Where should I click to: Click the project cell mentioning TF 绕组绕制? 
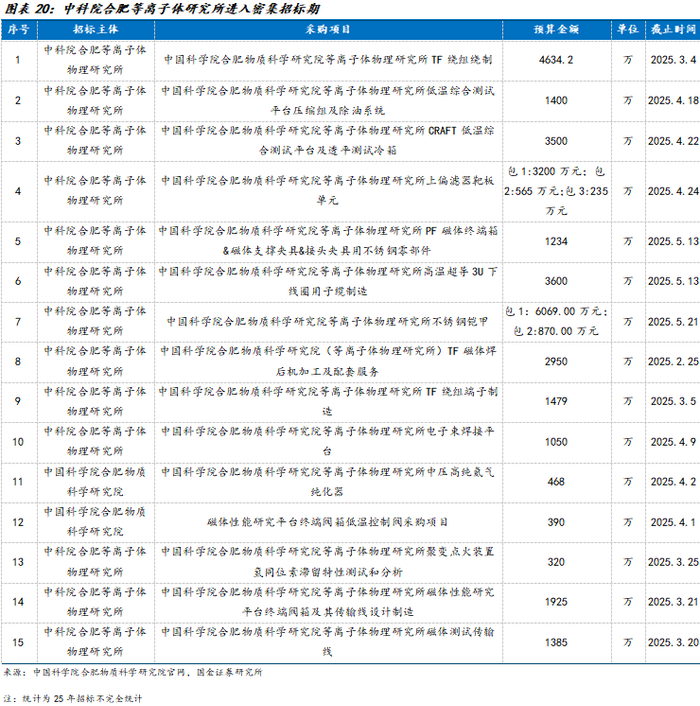click(x=328, y=60)
